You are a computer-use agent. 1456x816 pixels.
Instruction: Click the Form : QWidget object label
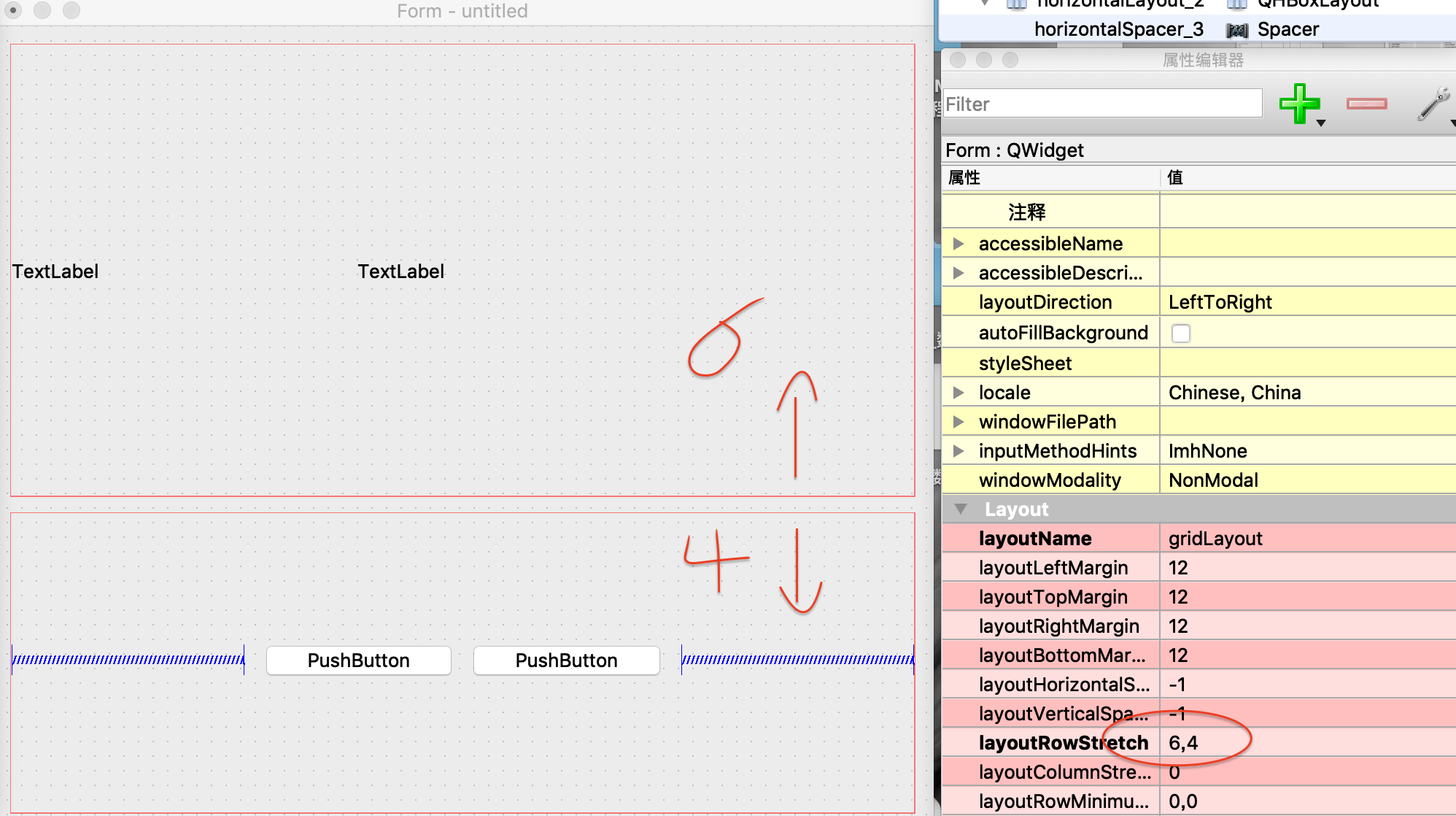1014,150
